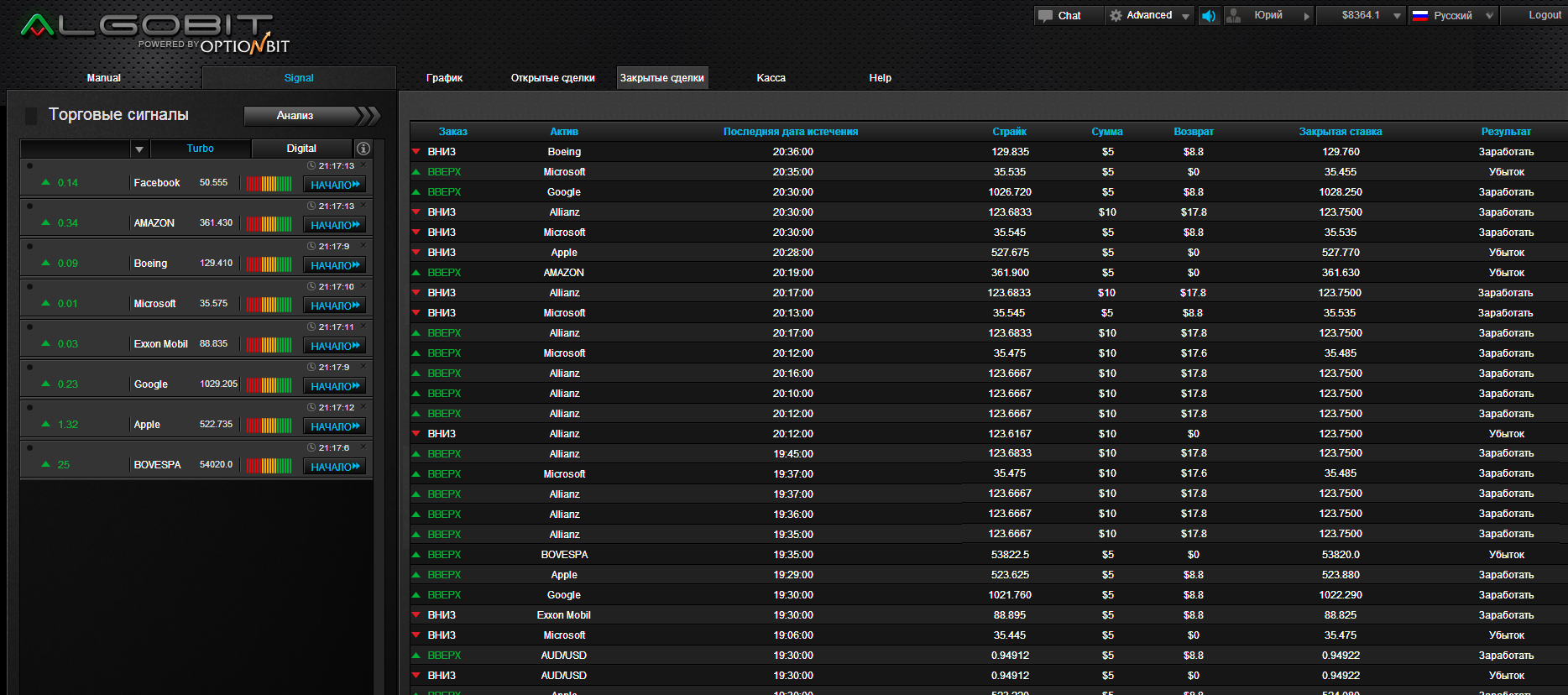Click the info icon beside Digital tab
1568x695 pixels.
363,149
